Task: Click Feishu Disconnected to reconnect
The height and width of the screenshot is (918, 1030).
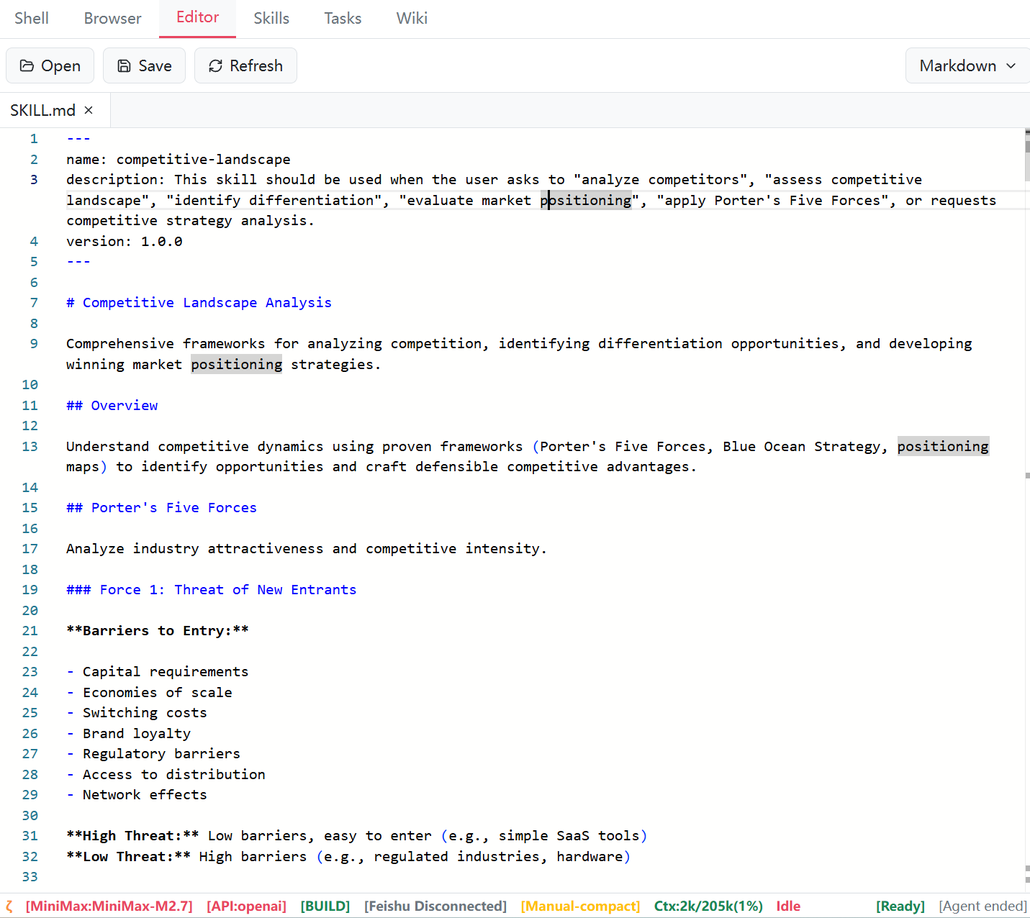Action: (x=436, y=906)
